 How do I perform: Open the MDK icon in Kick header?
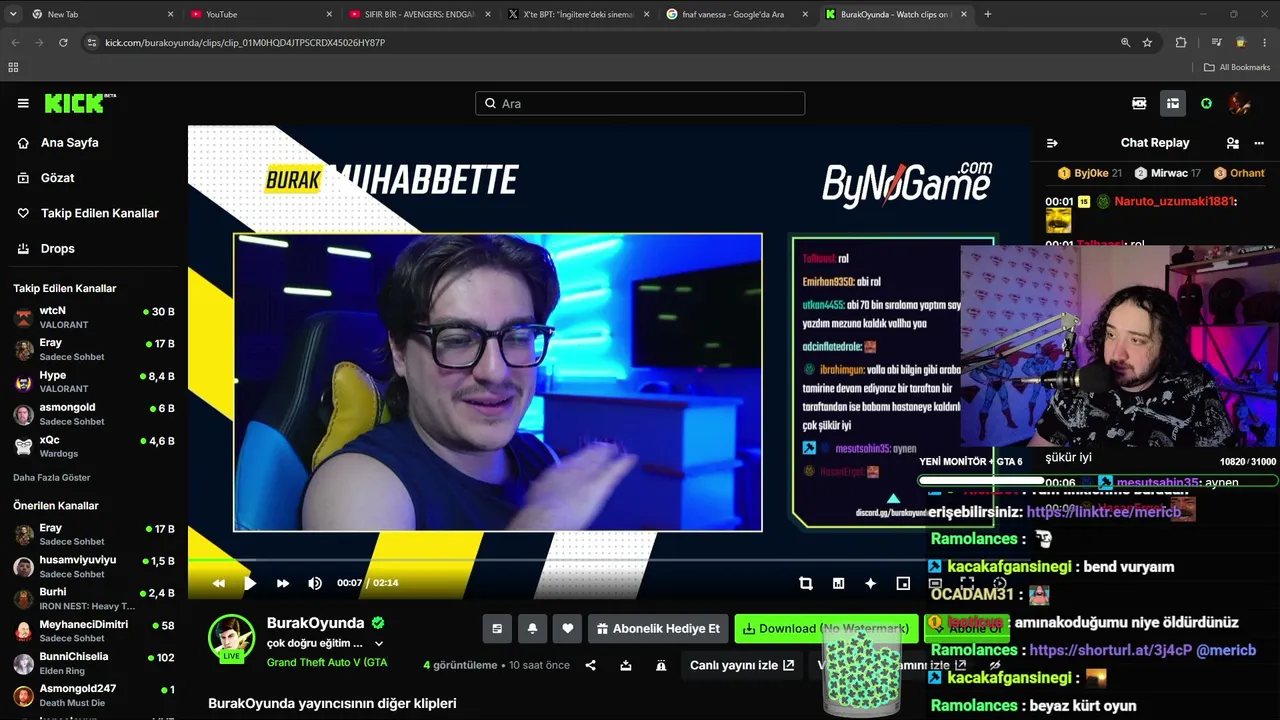click(x=1139, y=103)
